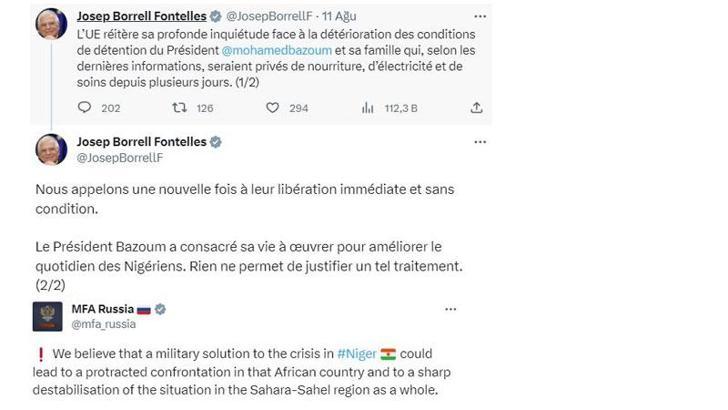The height and width of the screenshot is (410, 728).
Task: Open the @mfa_russia handle link
Action: (104, 324)
